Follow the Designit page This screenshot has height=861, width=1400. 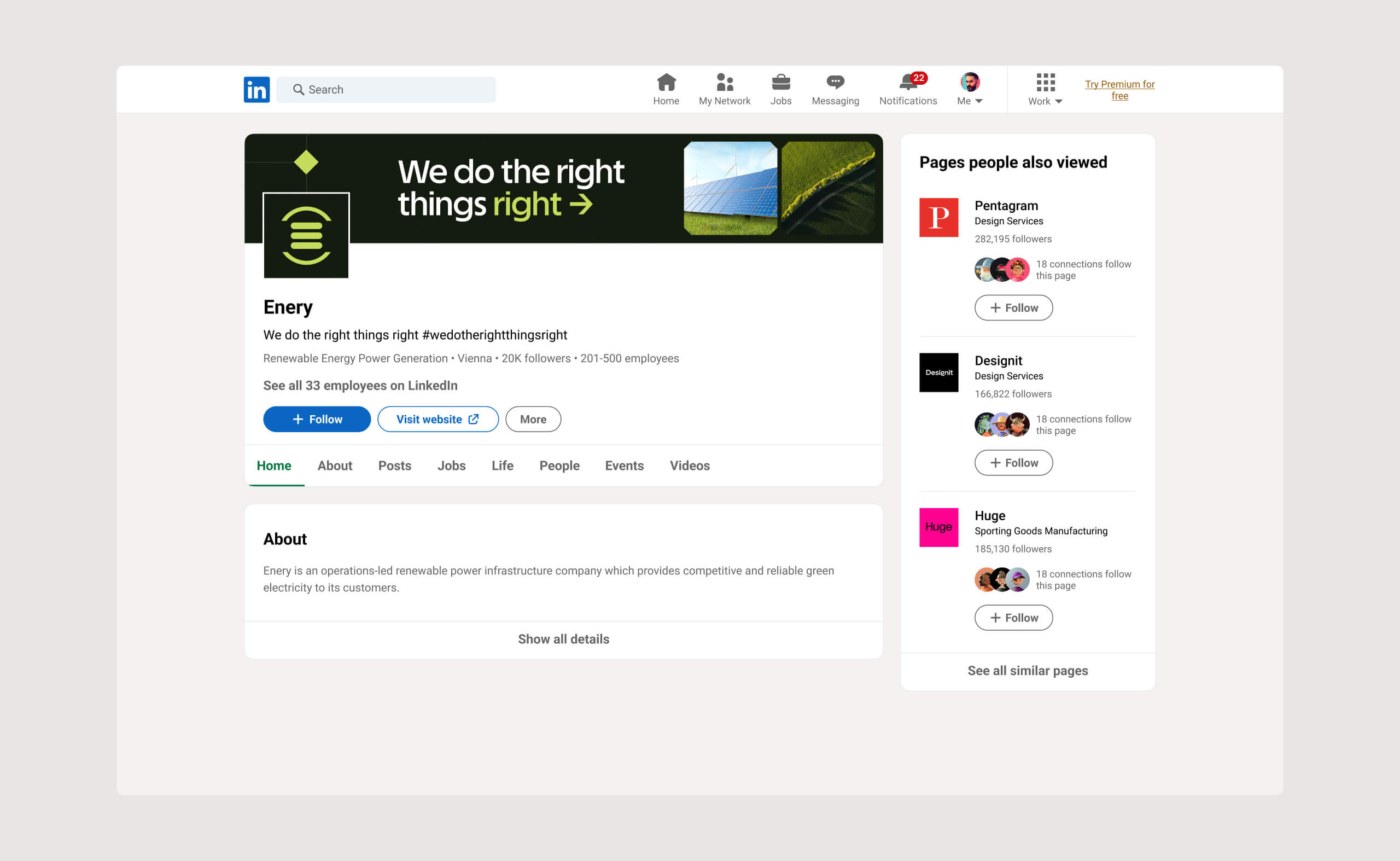[1014, 462]
